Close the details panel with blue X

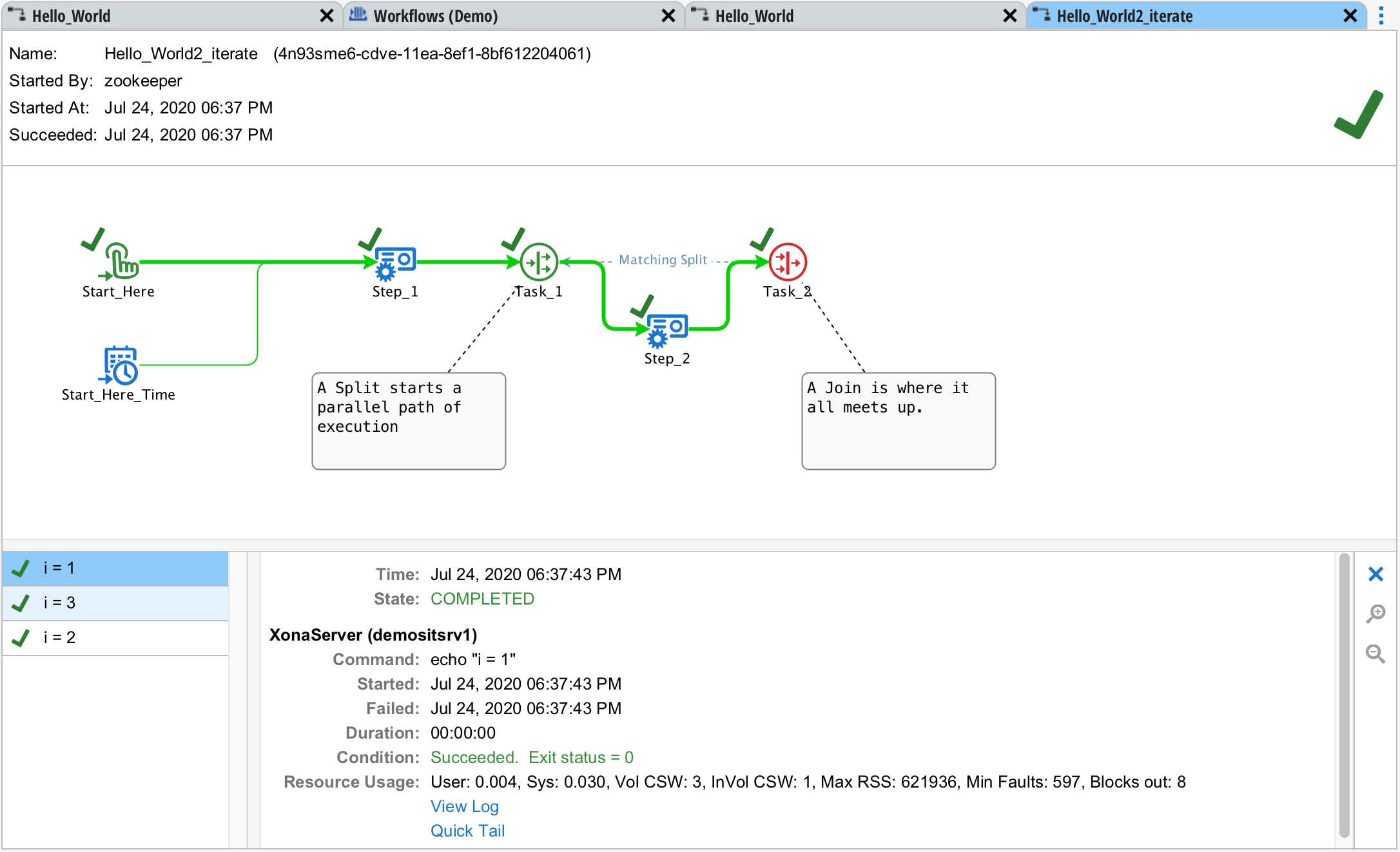tap(1376, 574)
